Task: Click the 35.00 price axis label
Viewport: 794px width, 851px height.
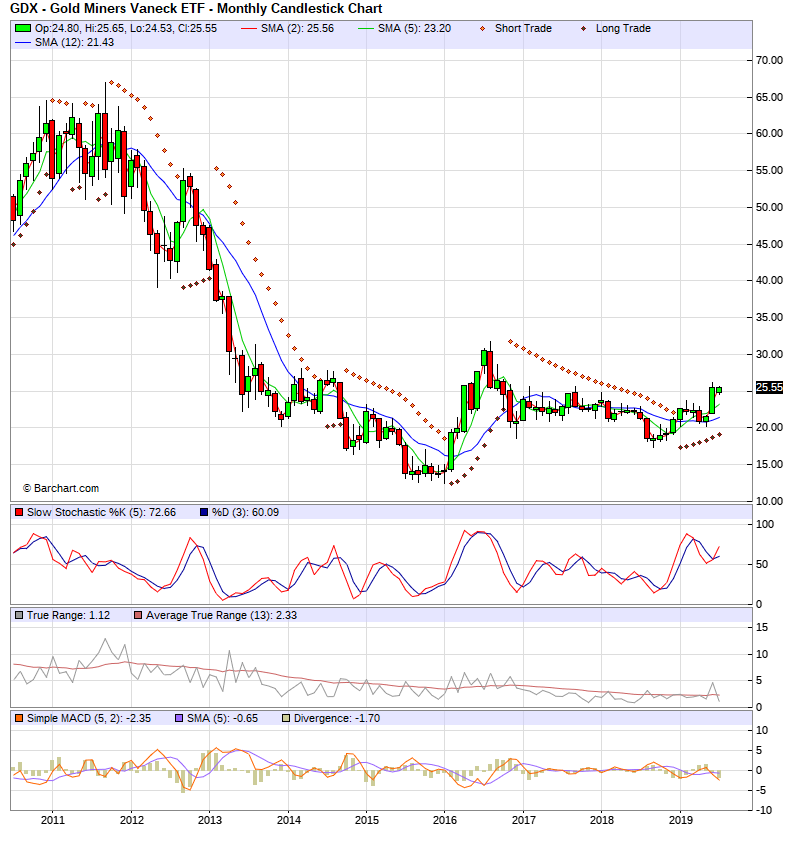Action: point(770,317)
